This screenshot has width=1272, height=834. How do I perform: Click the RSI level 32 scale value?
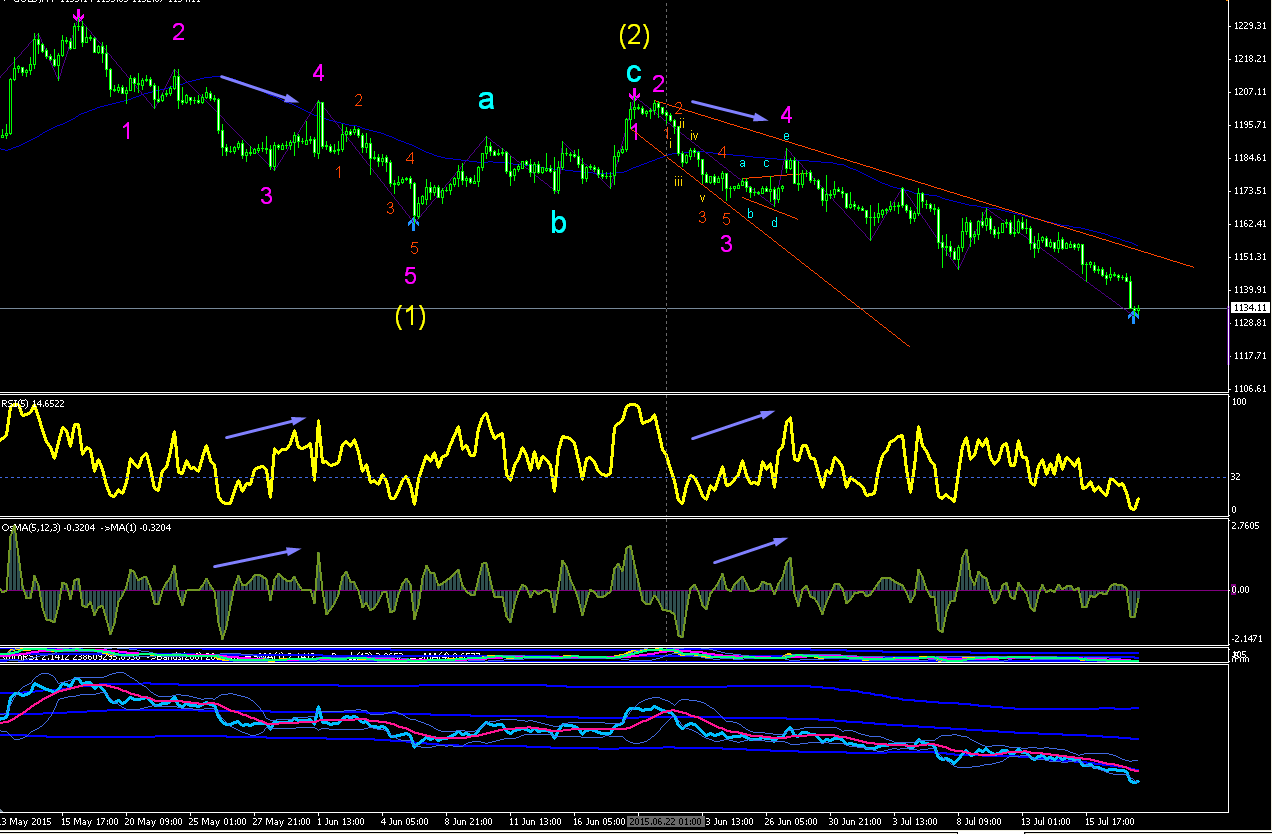1236,477
